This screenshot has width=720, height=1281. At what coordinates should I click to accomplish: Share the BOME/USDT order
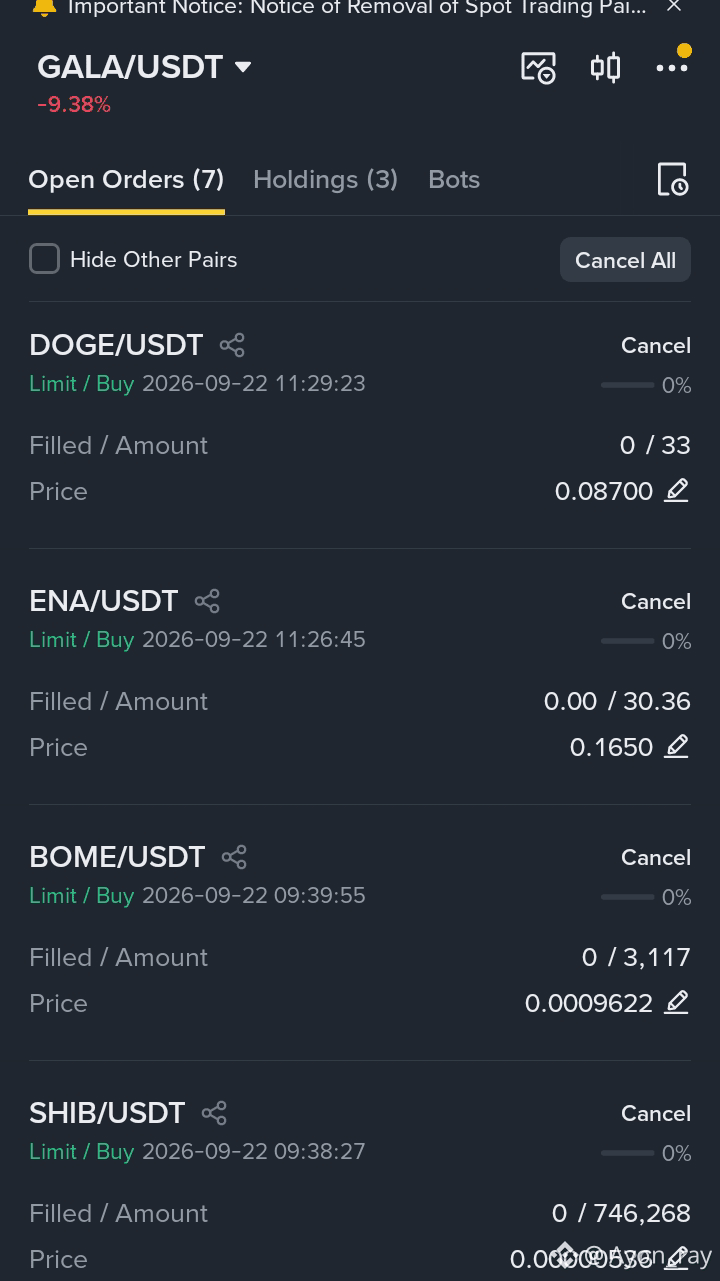[x=234, y=857]
